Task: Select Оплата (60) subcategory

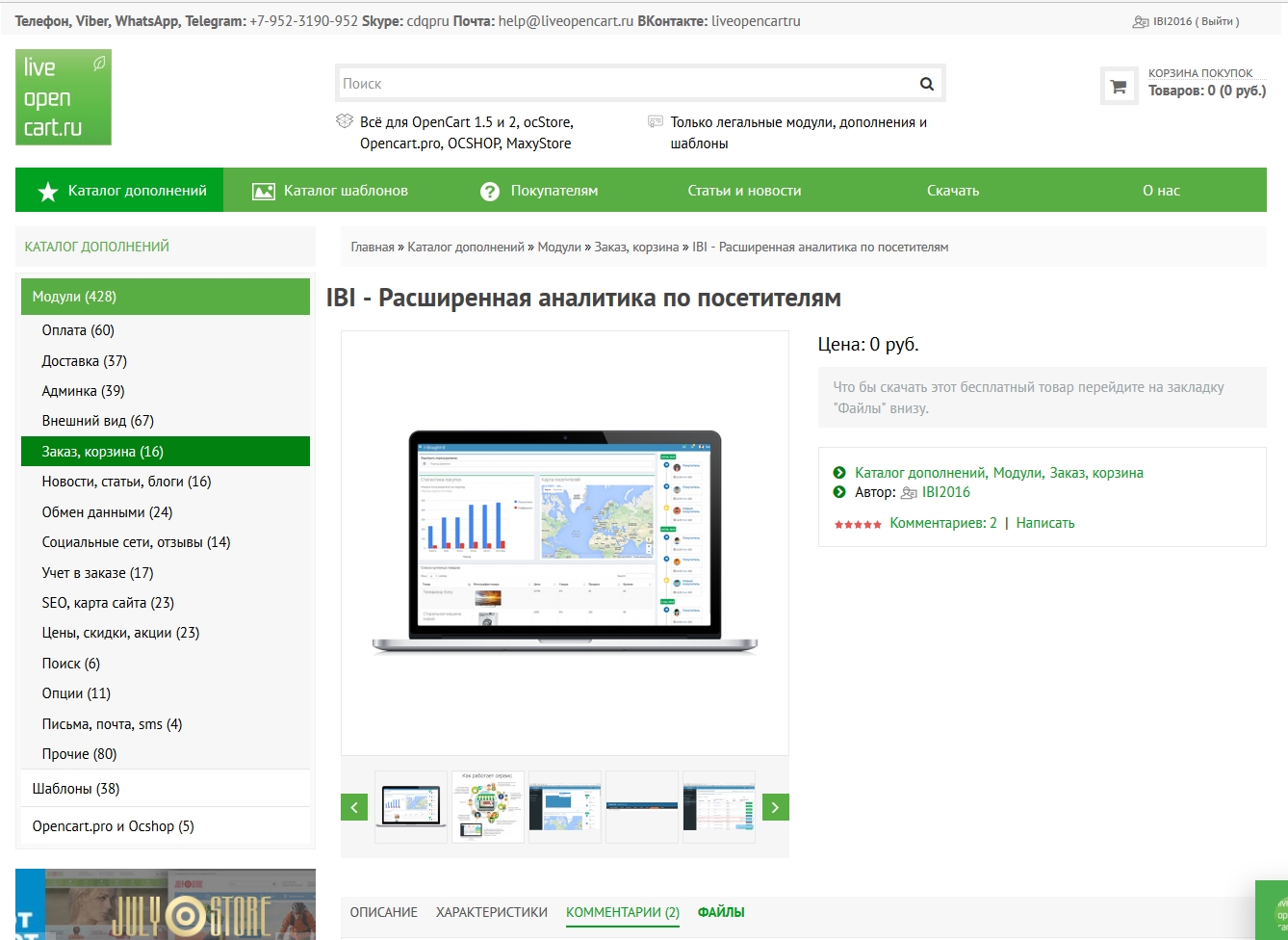Action: [78, 330]
